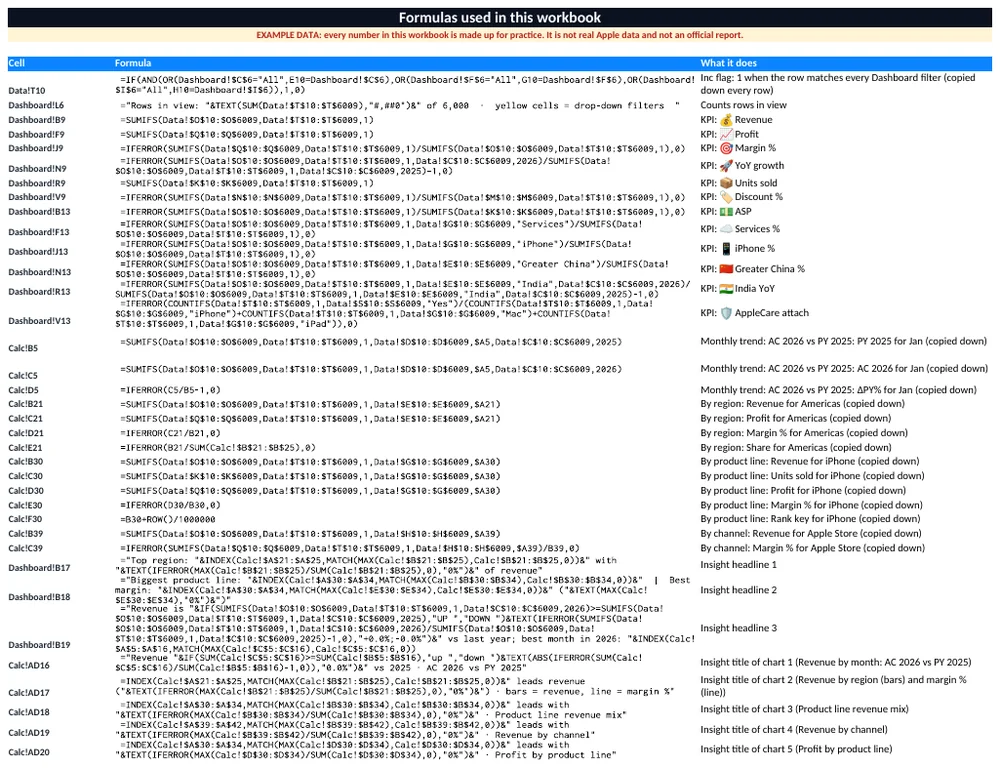Click the cell reference "Data!T10"
This screenshot has height=768, width=1000.
tap(27, 91)
